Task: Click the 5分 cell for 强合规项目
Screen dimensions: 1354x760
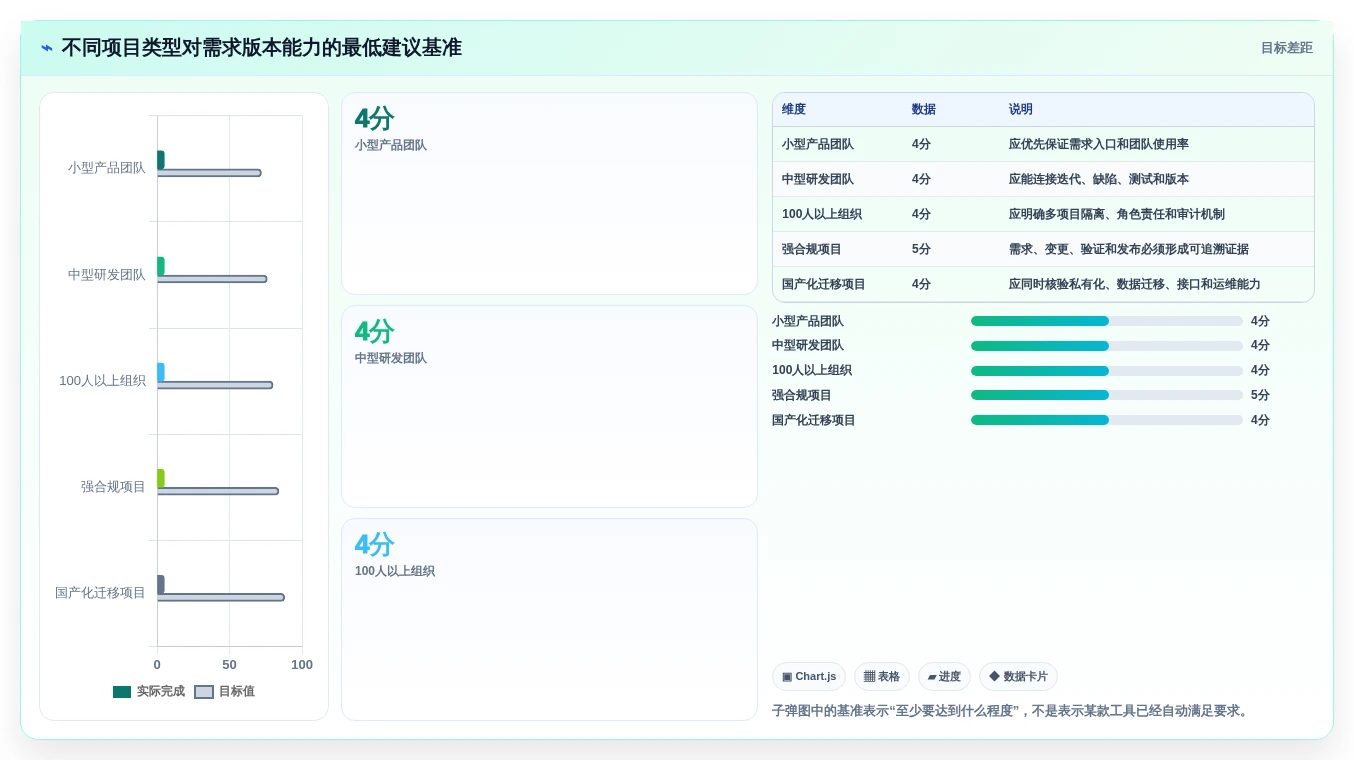Action: click(x=921, y=249)
